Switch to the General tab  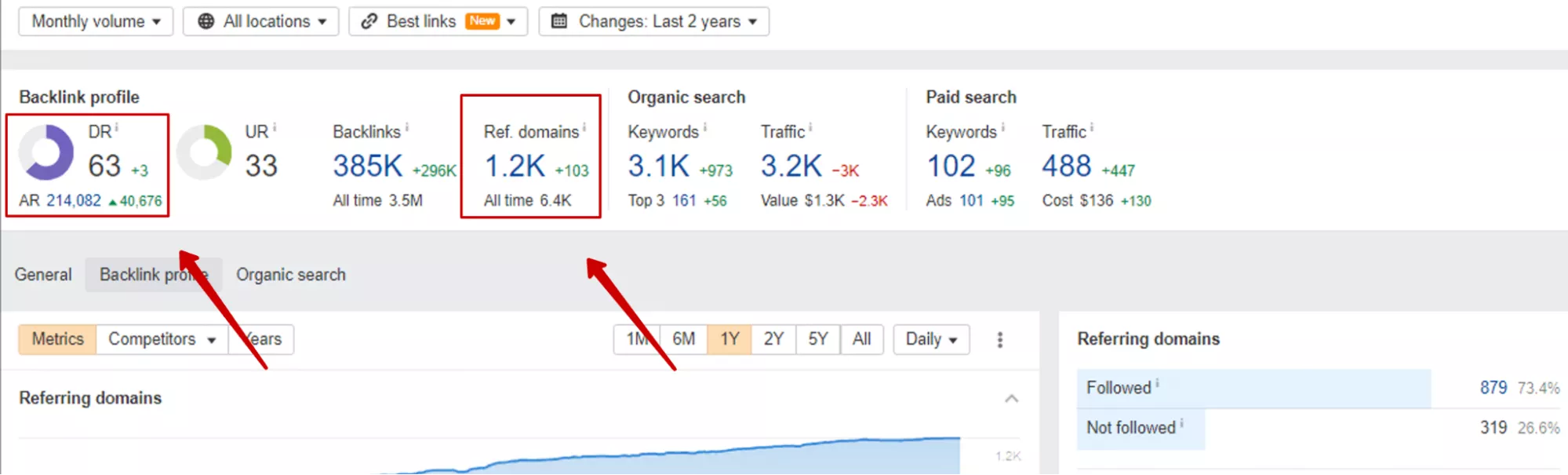coord(43,275)
